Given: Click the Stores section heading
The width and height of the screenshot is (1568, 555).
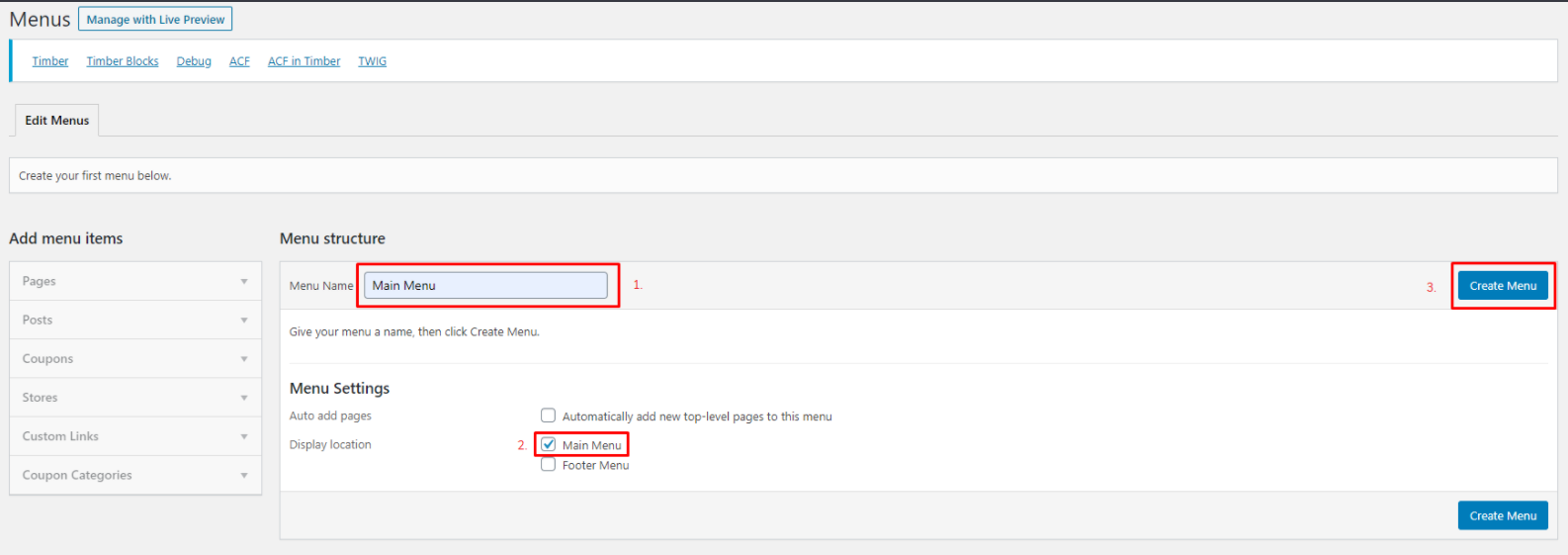Looking at the screenshot, I should click(x=41, y=397).
